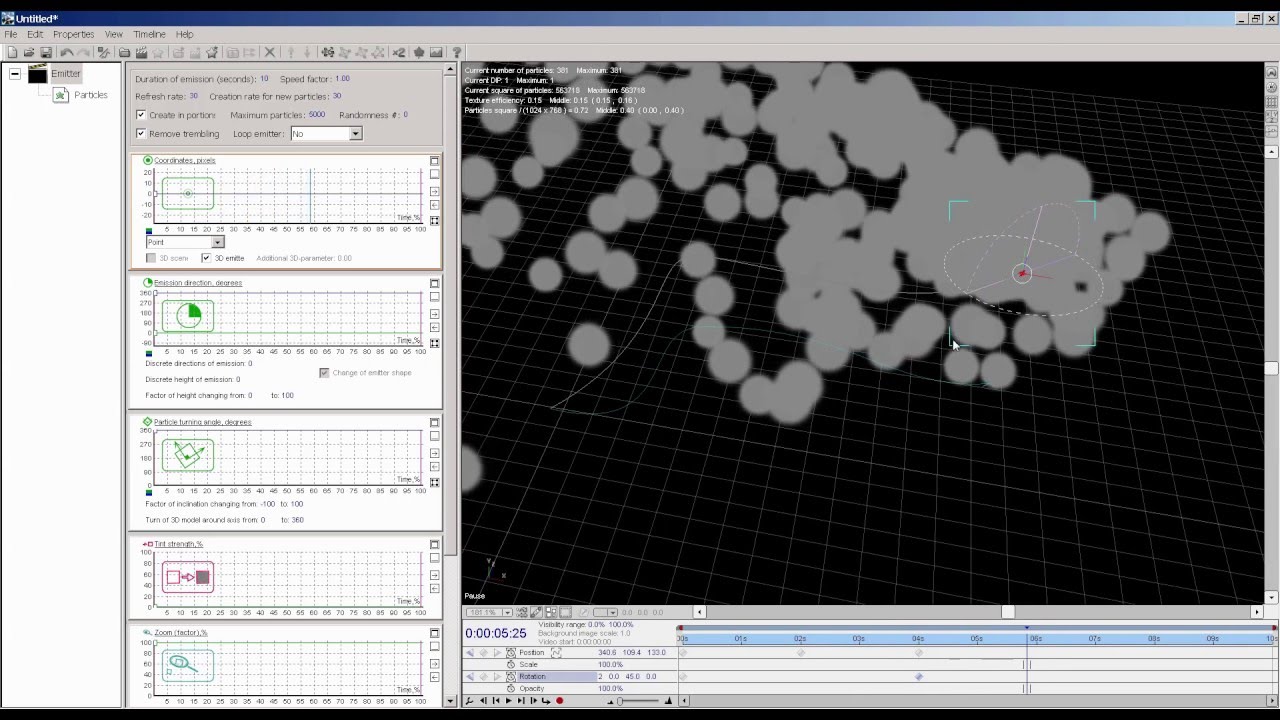The image size is (1280, 720).
Task: Click the Refresh rate value 30
Action: tap(194, 97)
